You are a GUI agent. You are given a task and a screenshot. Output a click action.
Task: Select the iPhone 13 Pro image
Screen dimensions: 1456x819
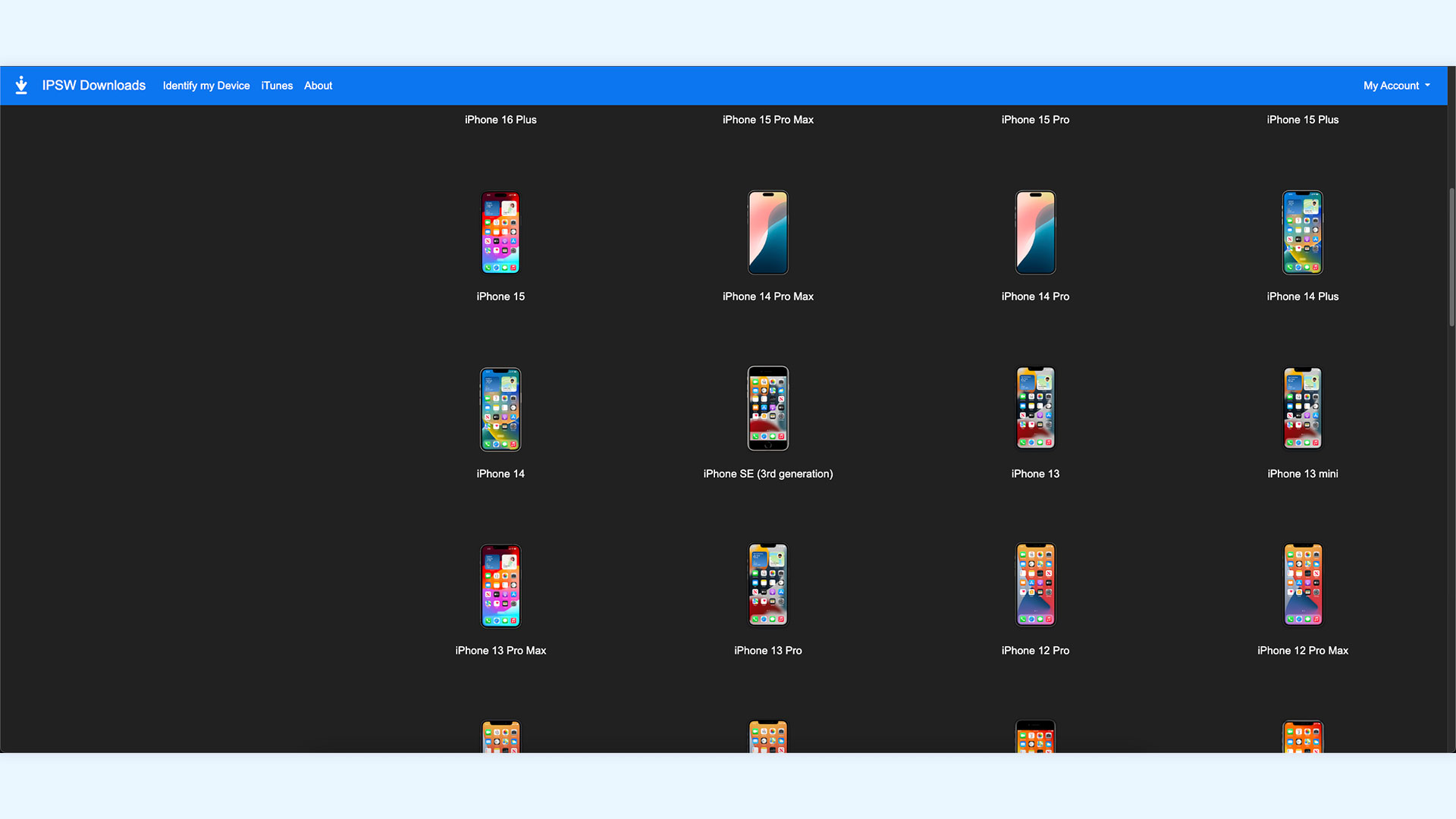(x=768, y=585)
